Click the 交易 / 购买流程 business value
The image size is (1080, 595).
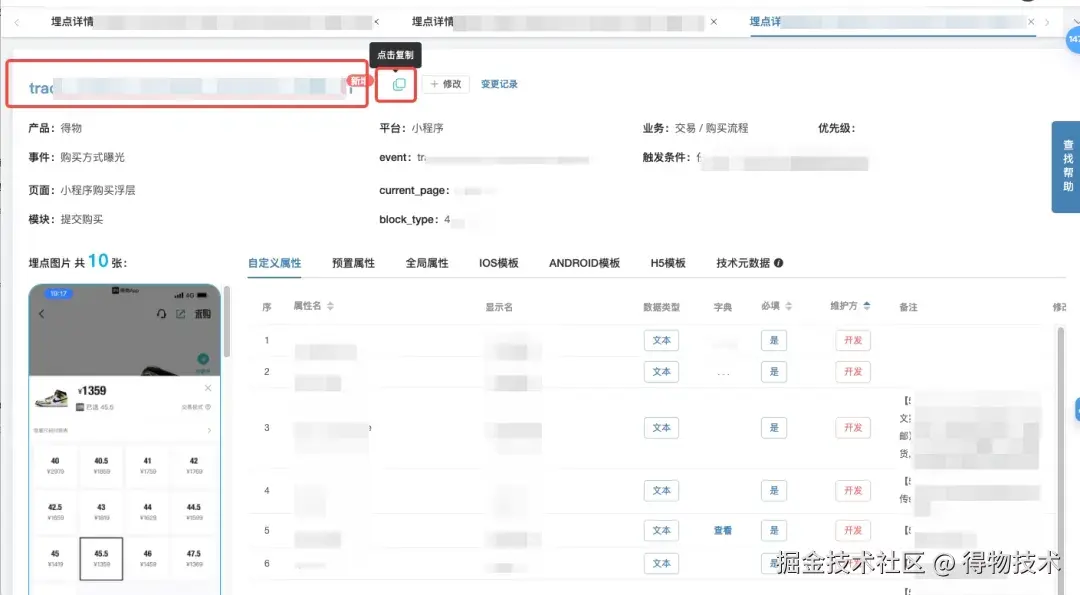click(712, 128)
